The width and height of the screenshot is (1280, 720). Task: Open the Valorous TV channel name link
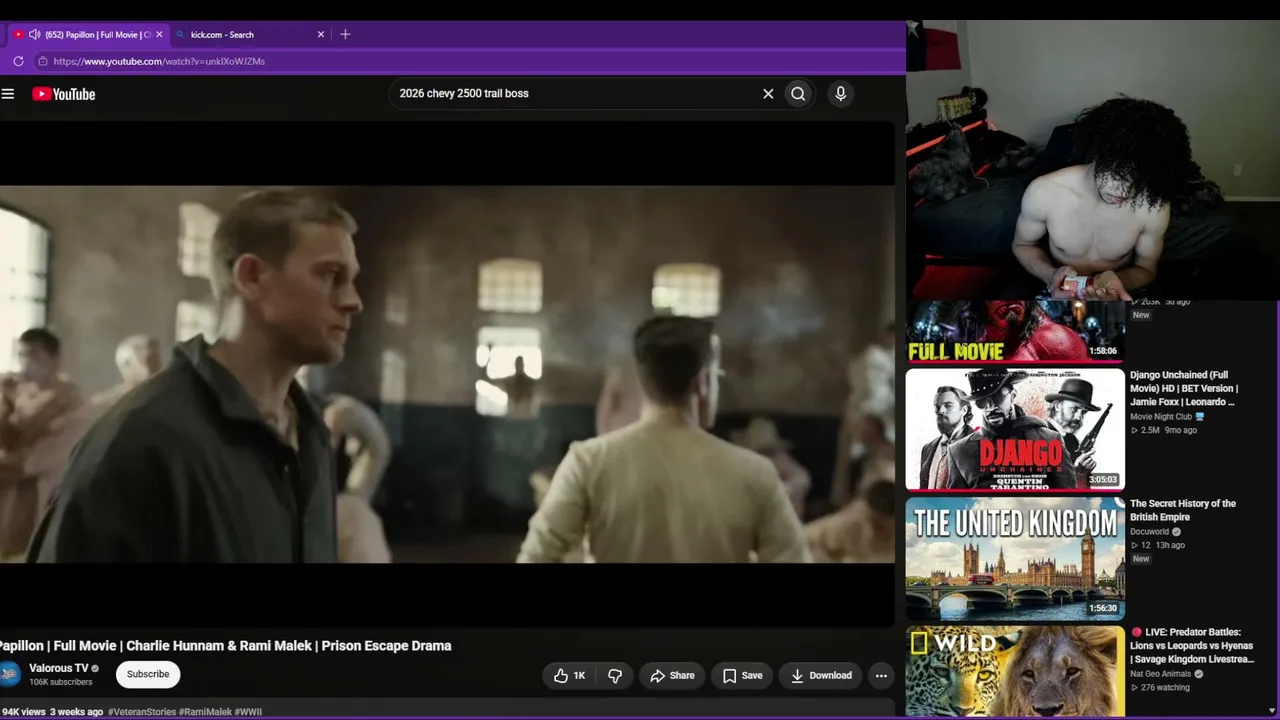[x=59, y=668]
